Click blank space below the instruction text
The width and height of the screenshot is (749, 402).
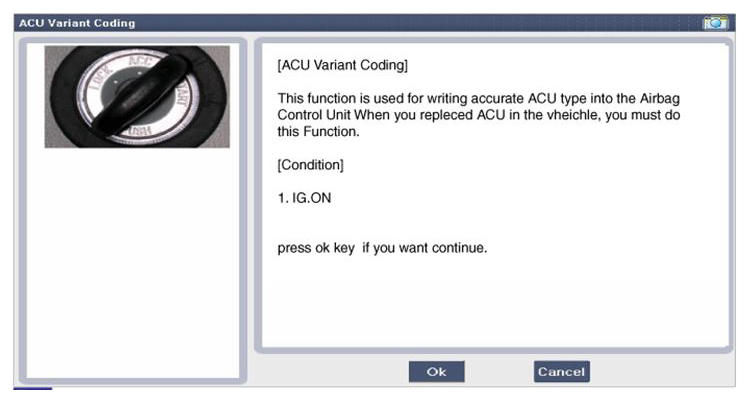(x=490, y=300)
